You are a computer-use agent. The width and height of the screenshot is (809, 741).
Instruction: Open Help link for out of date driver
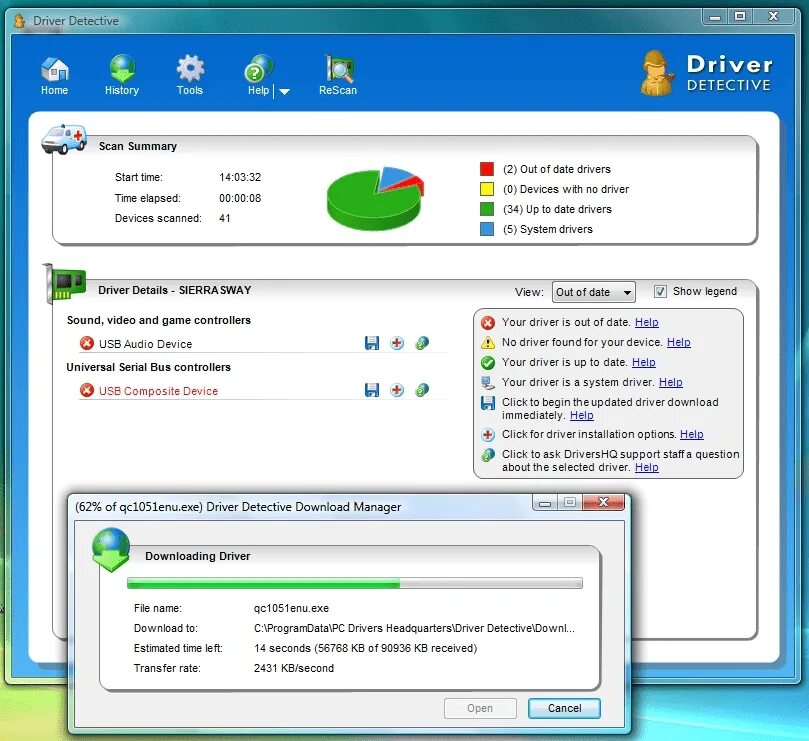pos(646,323)
